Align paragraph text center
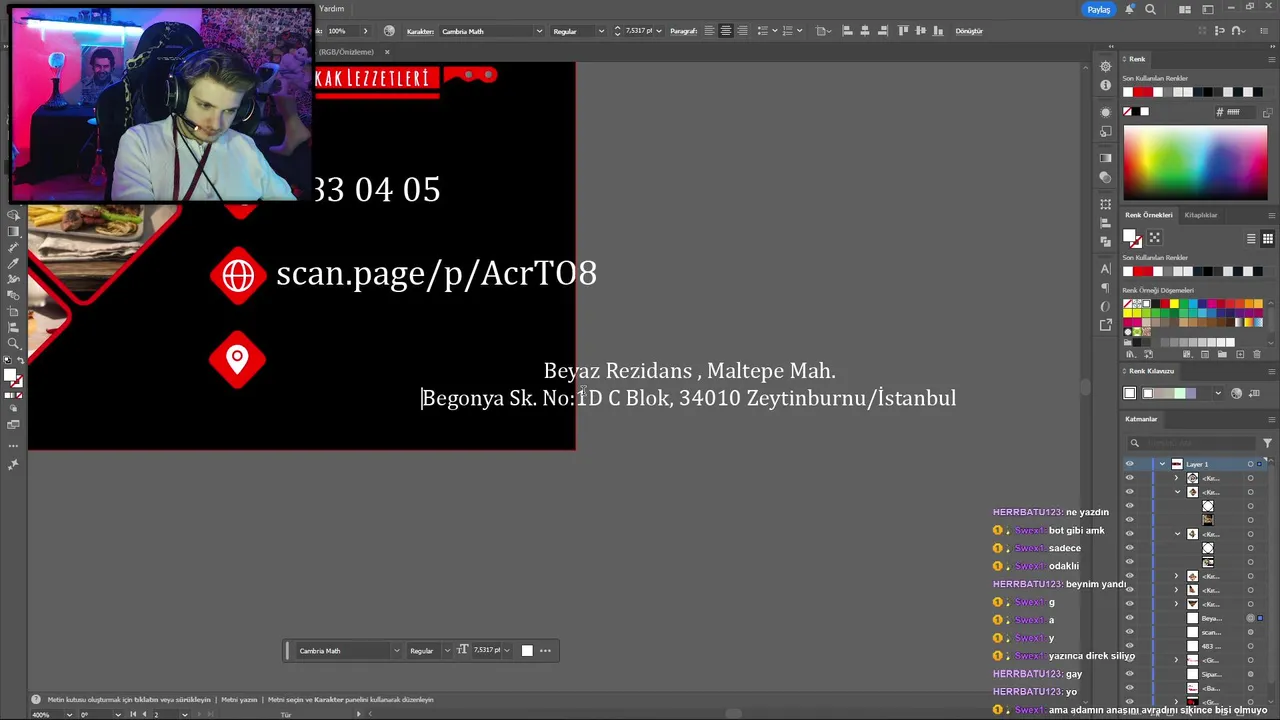The width and height of the screenshot is (1280, 720). (x=726, y=31)
